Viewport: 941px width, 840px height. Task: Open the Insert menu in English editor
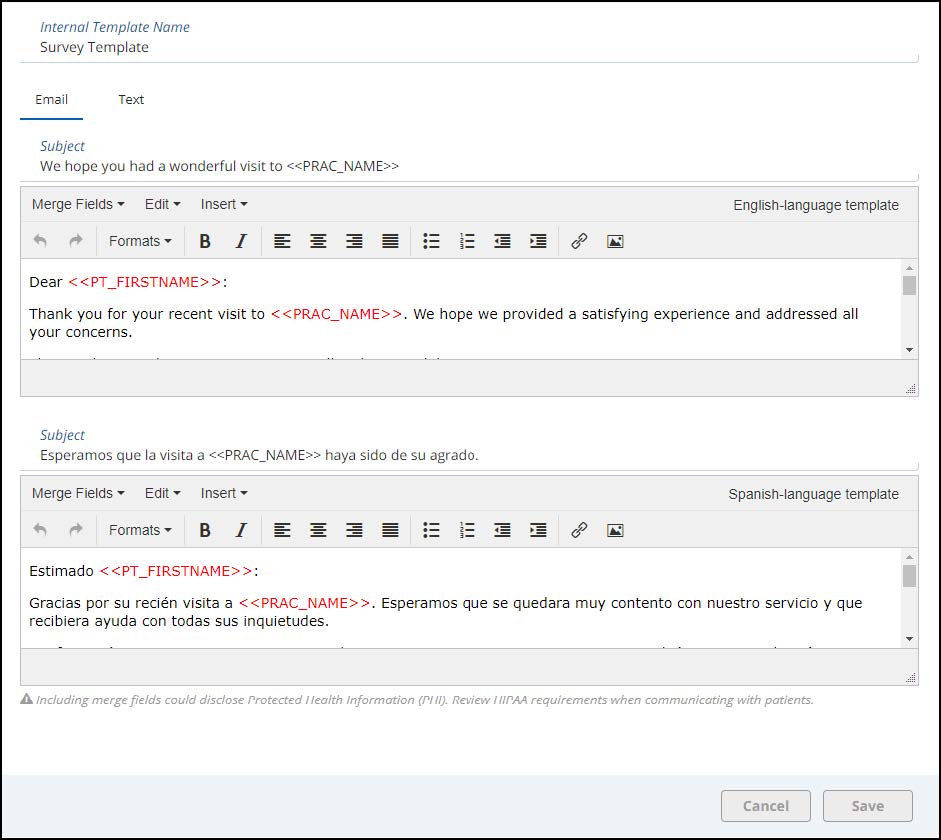tap(223, 204)
